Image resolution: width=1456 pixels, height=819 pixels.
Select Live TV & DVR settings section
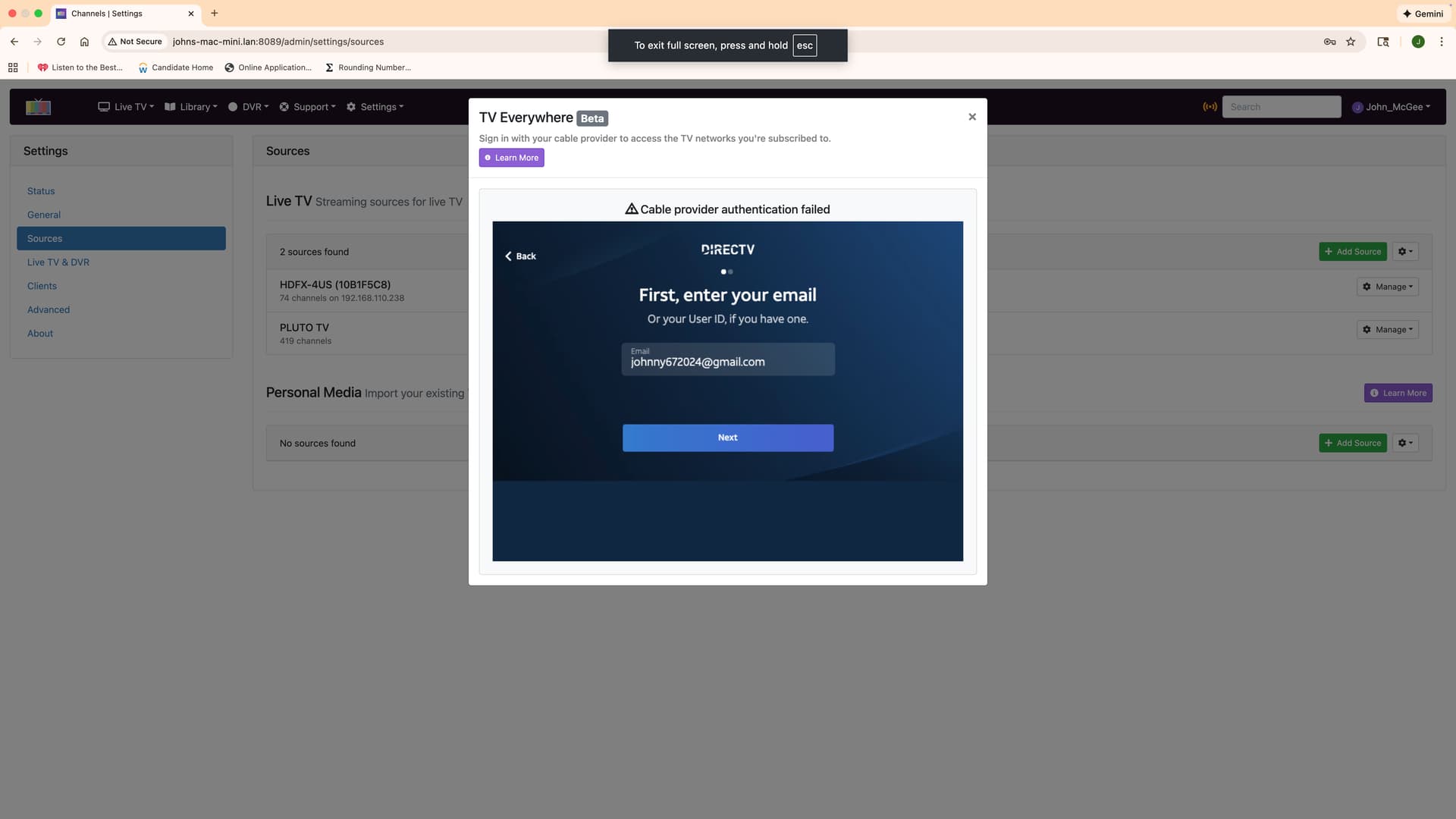(58, 262)
